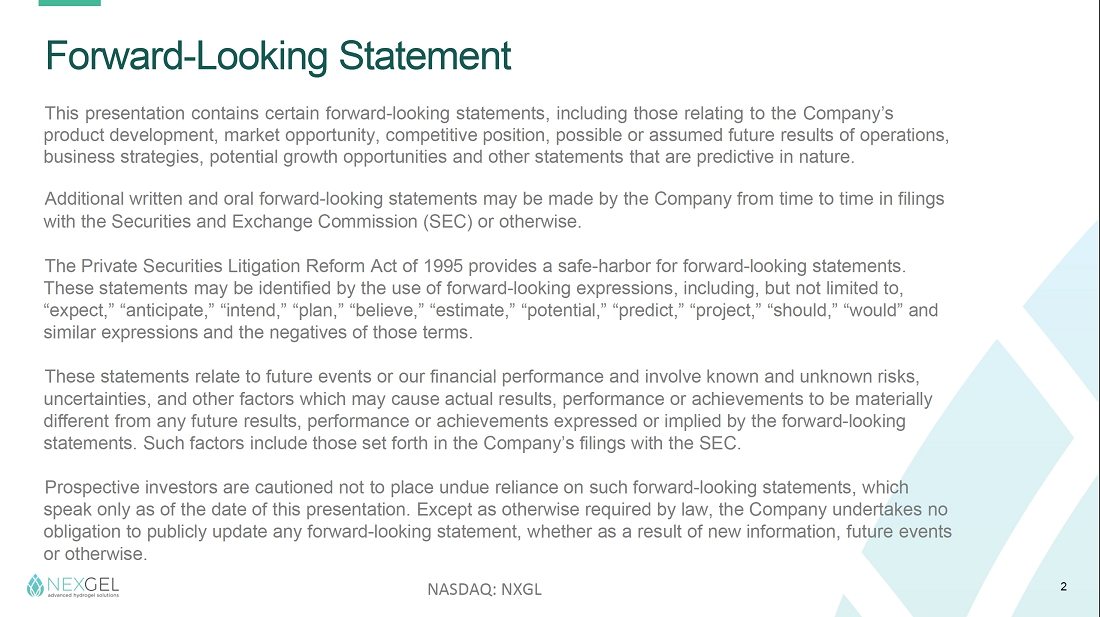Click the teal accent bar above the title
Viewport: 1100px width, 617px height.
70,3
